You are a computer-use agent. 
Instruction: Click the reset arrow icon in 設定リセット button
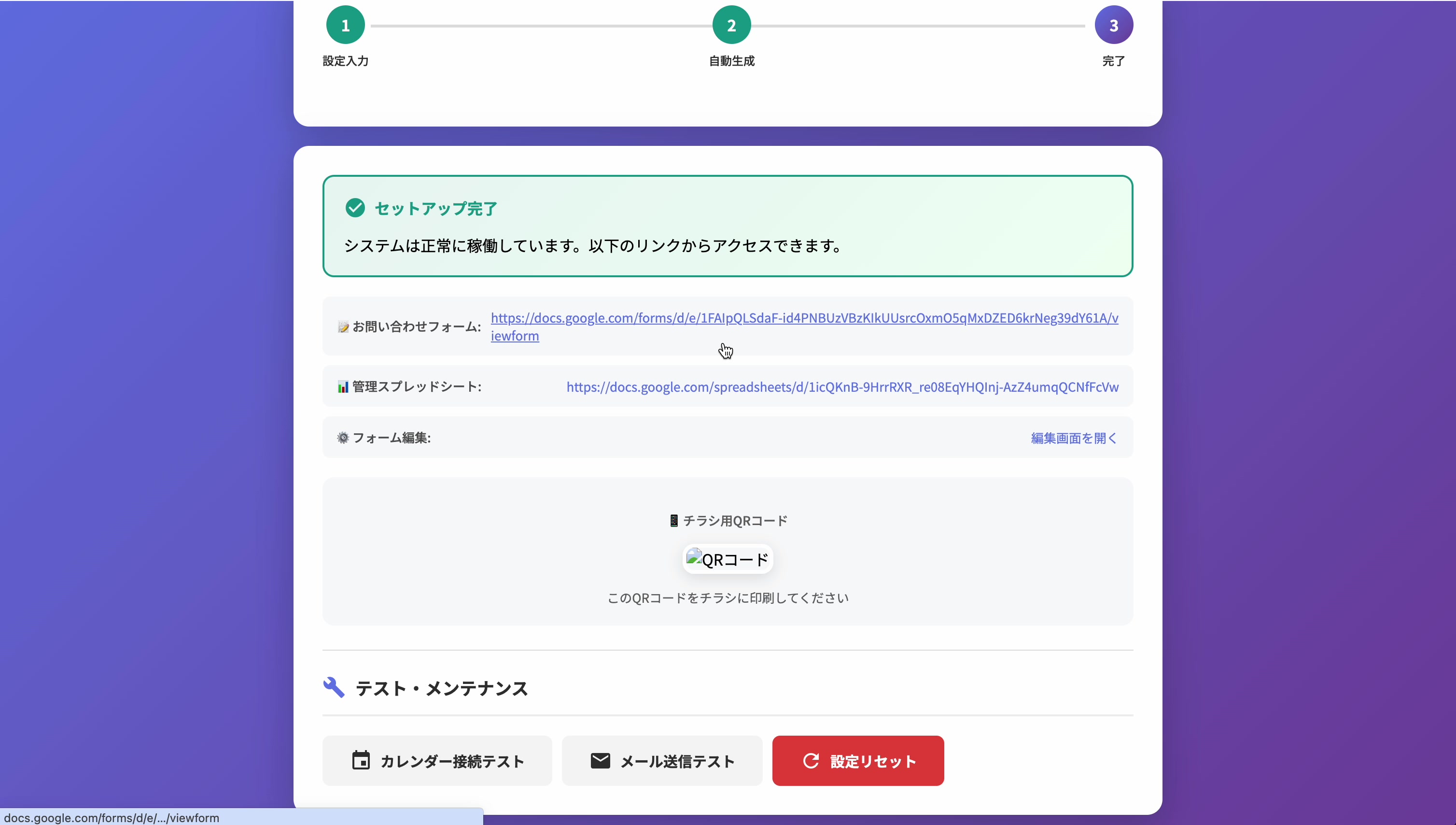click(811, 760)
